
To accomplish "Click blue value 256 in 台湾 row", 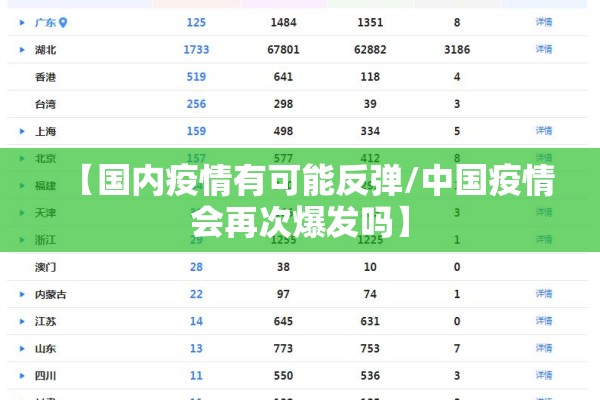I will (196, 104).
